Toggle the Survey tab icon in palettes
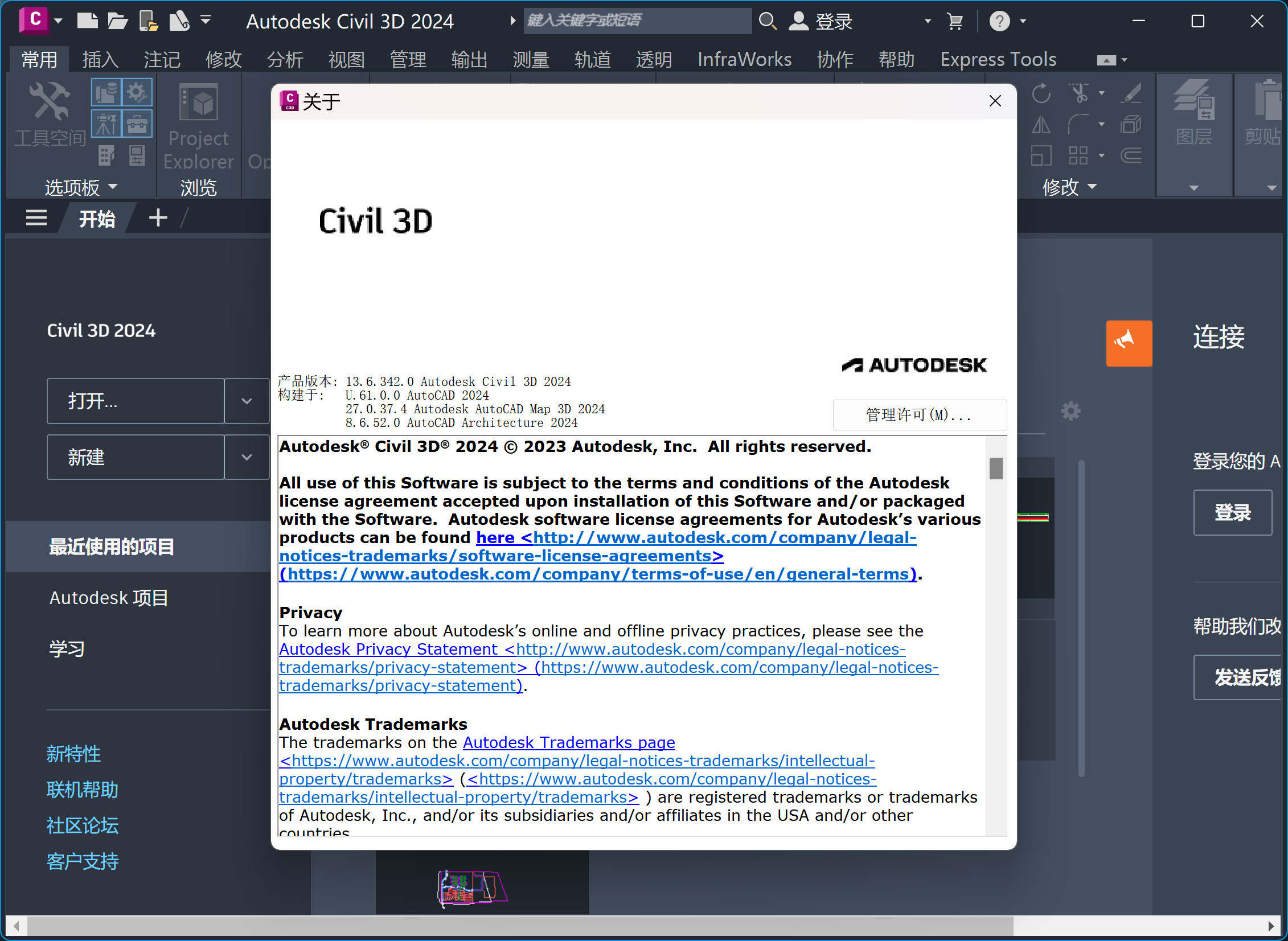This screenshot has height=941, width=1288. 106,123
